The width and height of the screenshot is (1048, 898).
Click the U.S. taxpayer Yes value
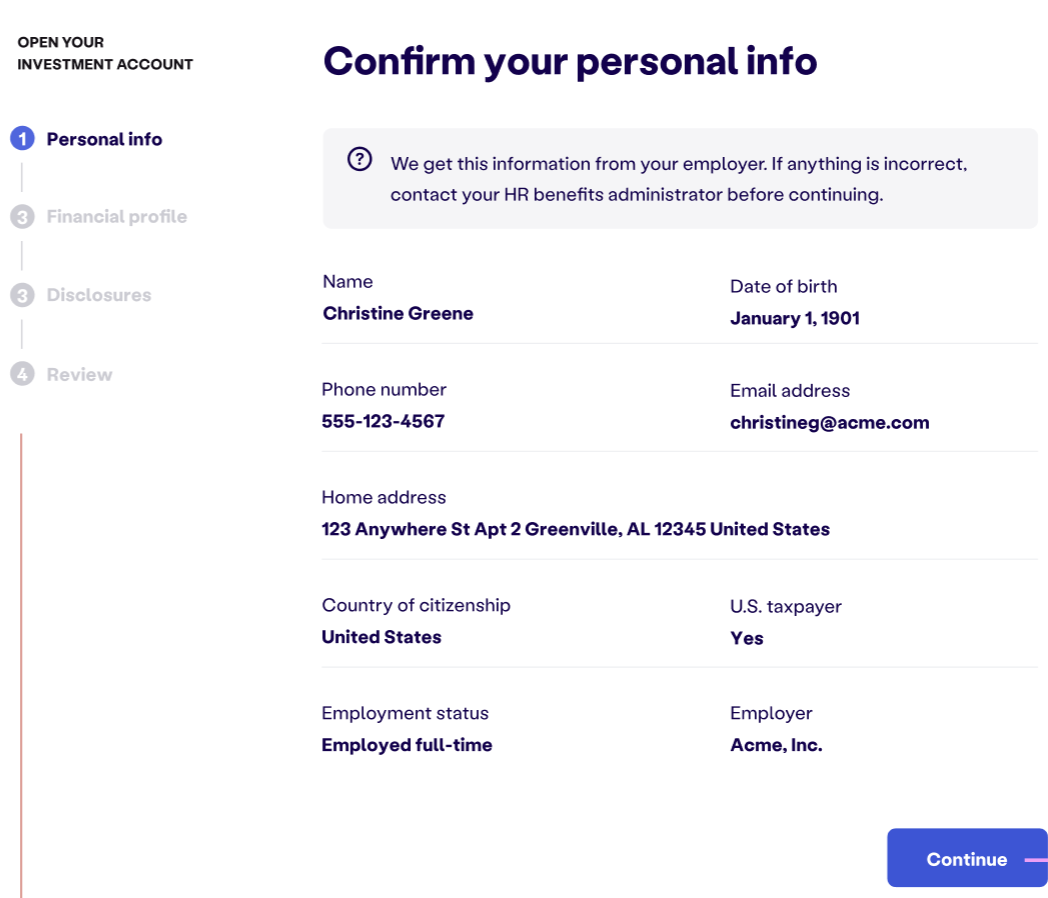coord(747,638)
